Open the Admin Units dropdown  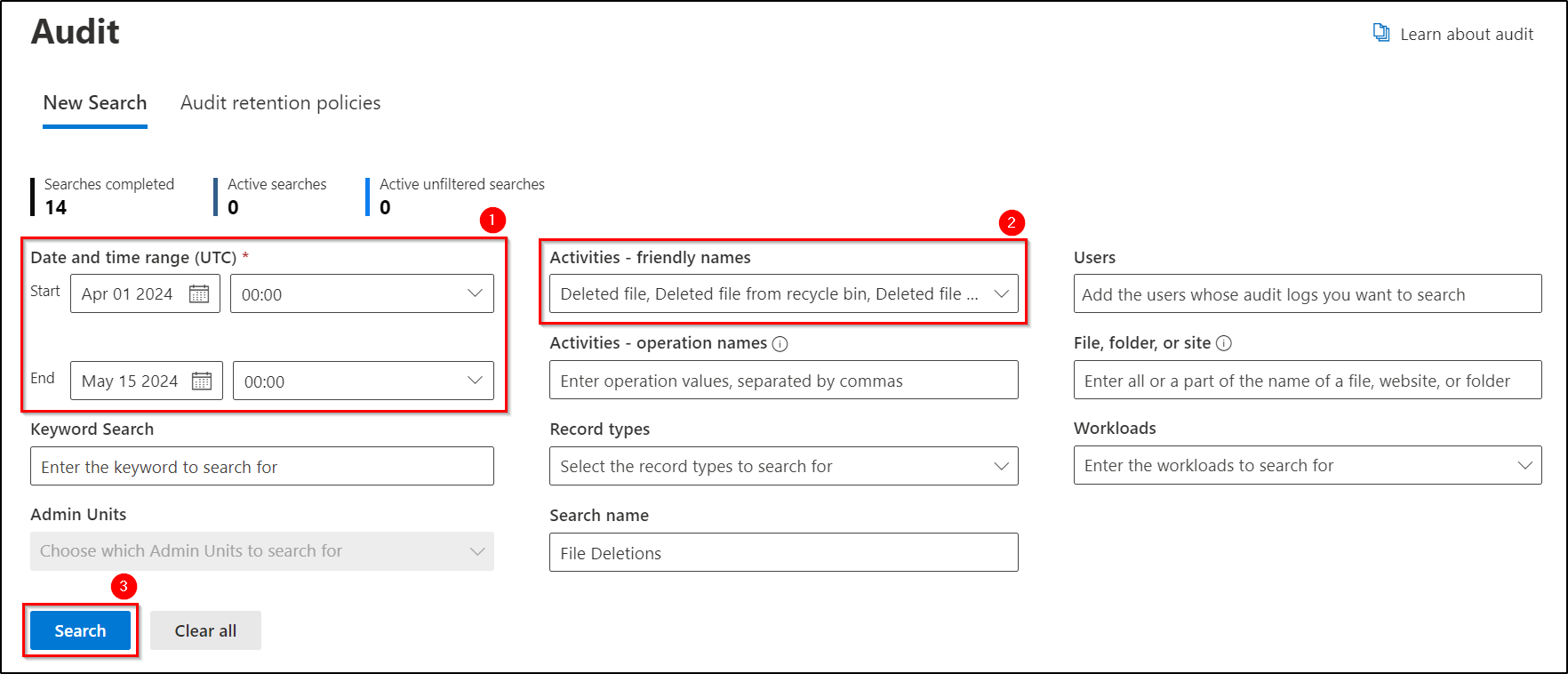476,551
